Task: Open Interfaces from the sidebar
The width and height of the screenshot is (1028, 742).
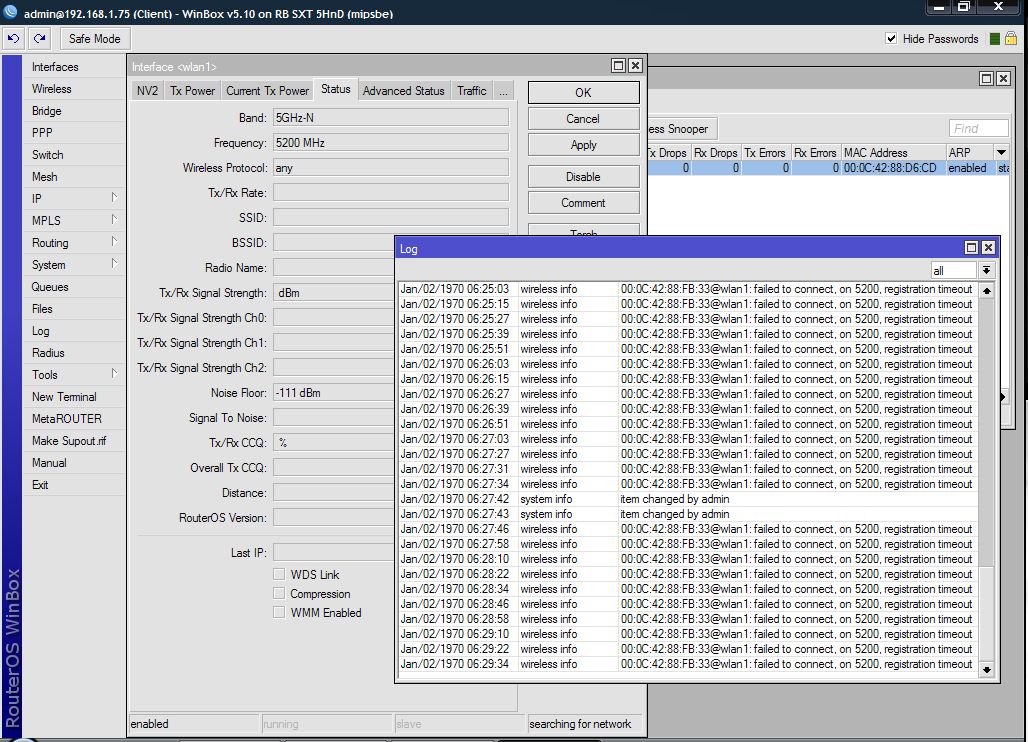Action: (x=73, y=67)
